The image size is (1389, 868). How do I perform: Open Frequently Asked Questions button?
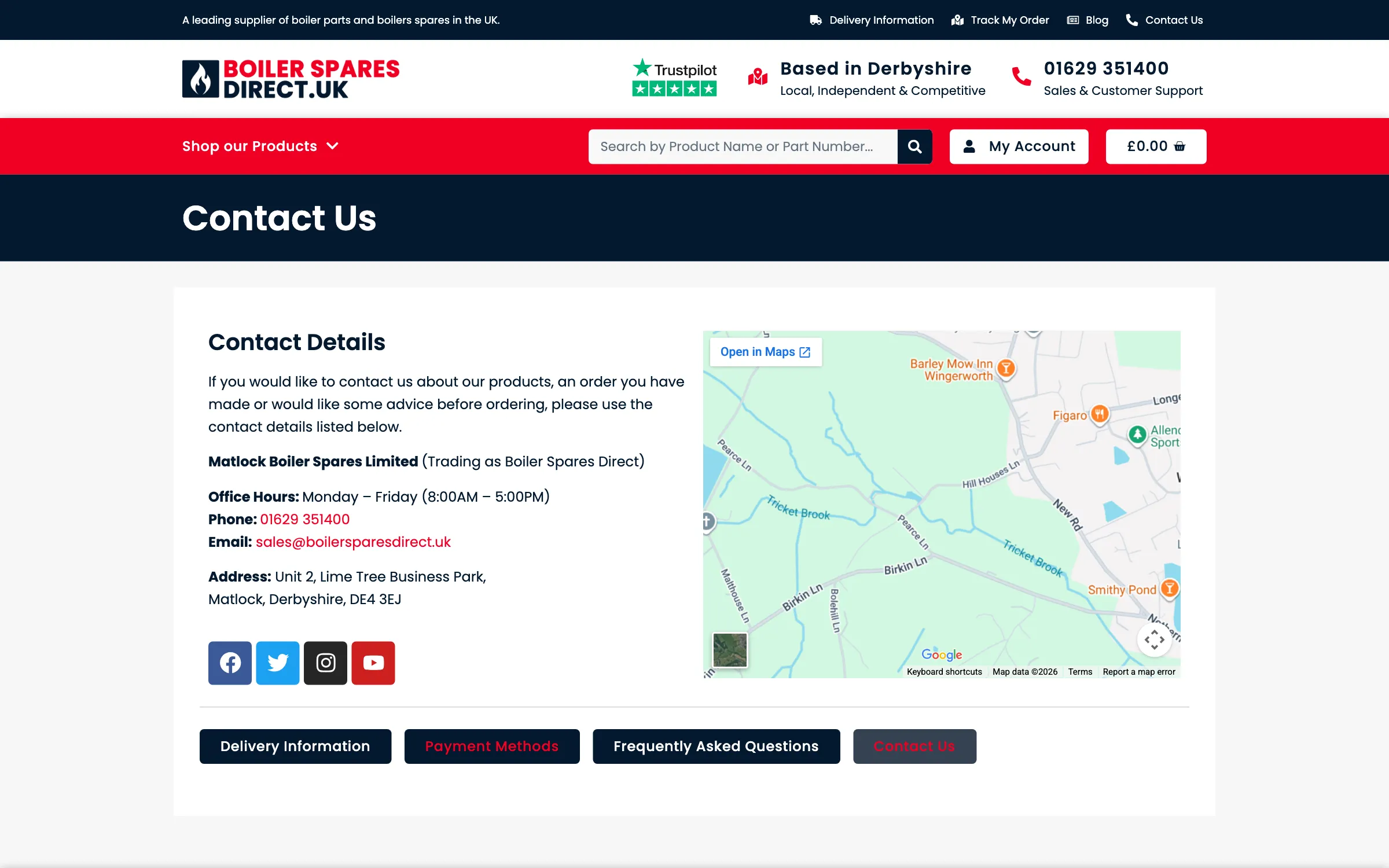[x=716, y=746]
